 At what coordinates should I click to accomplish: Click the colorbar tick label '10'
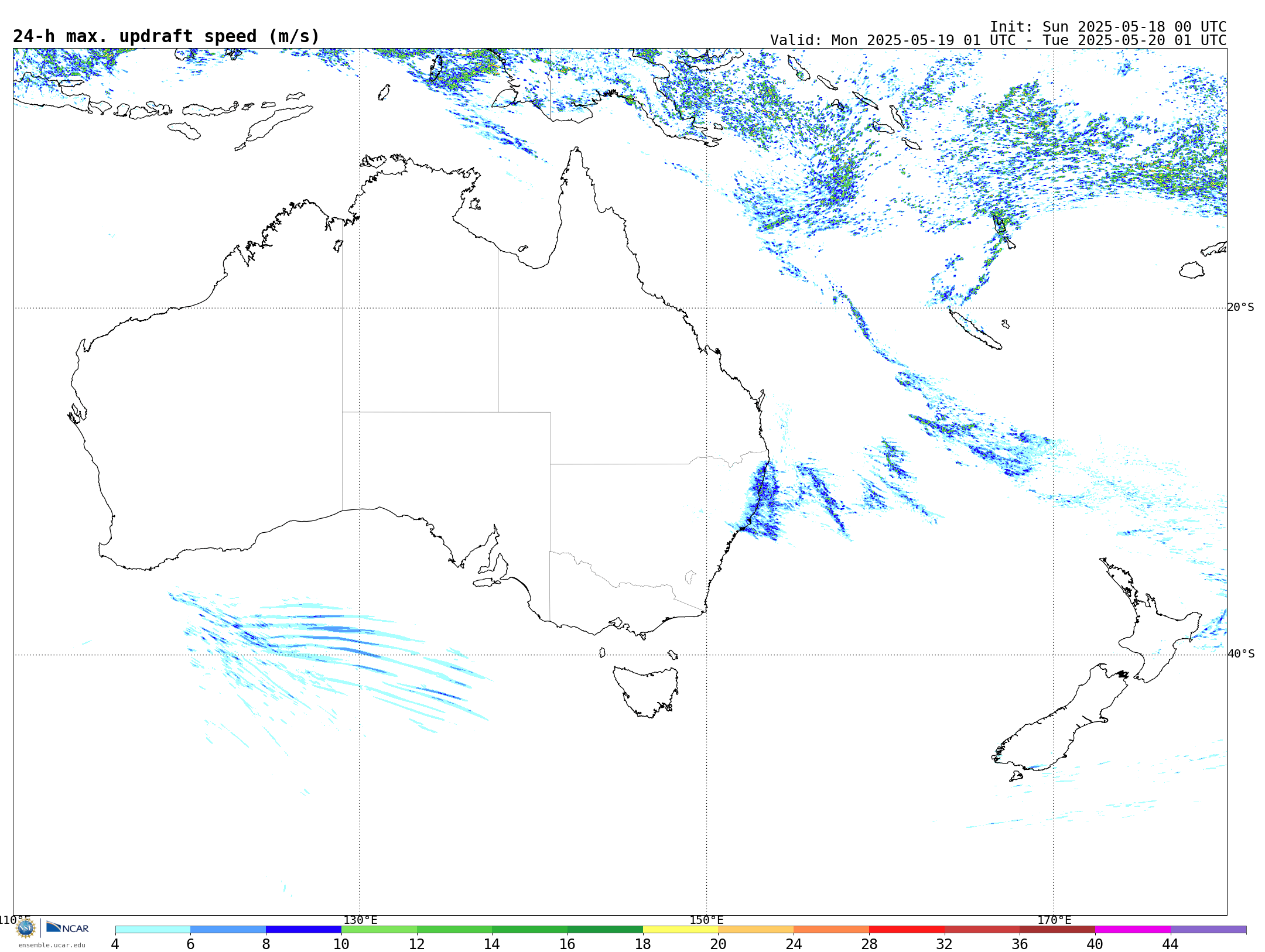(341, 944)
